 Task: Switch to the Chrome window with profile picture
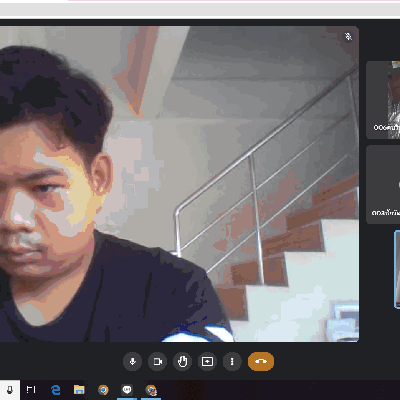[151, 390]
